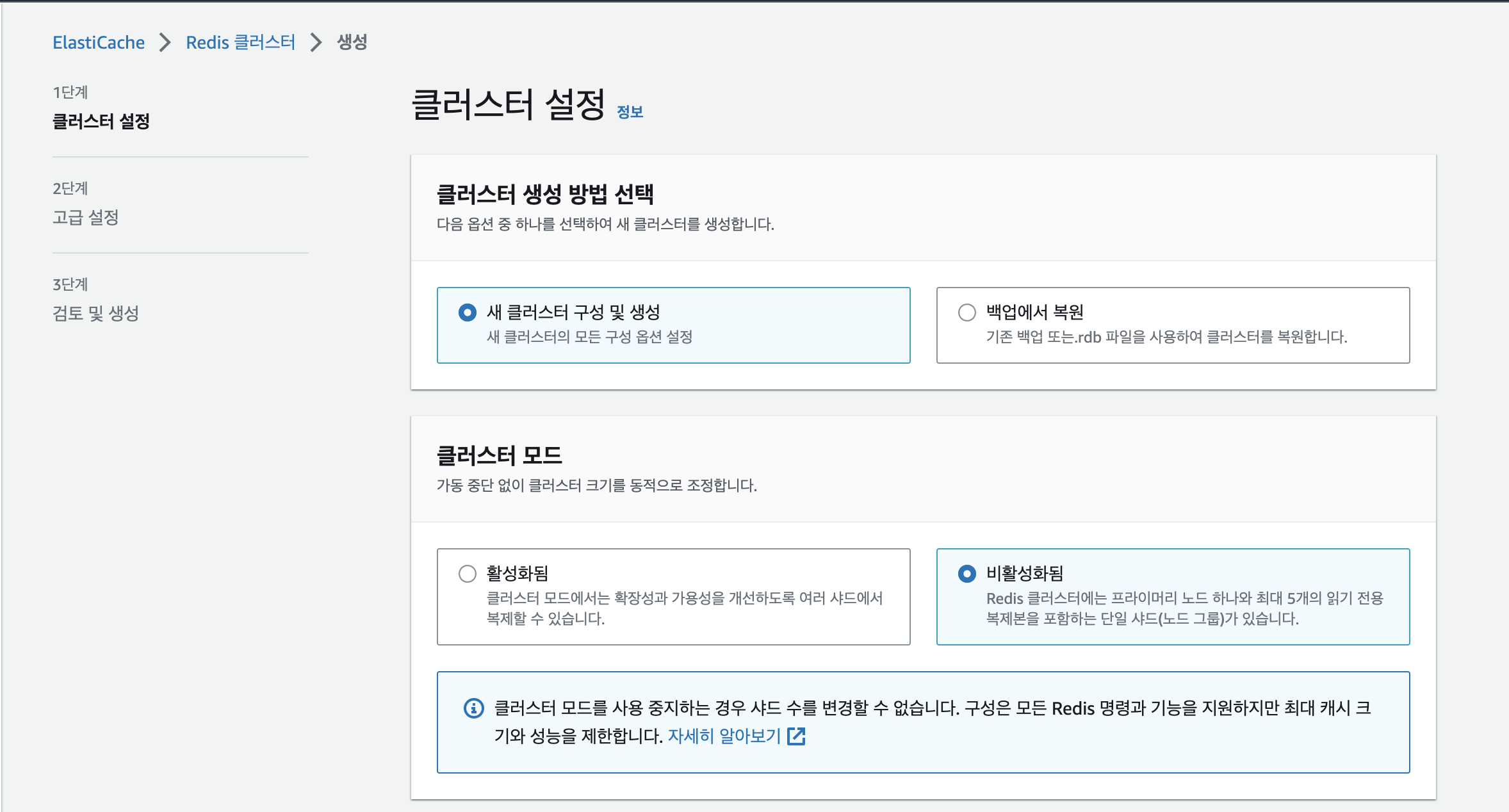Click the 백업에서 복원 option card description
The width and height of the screenshot is (1509, 812).
click(x=1166, y=337)
